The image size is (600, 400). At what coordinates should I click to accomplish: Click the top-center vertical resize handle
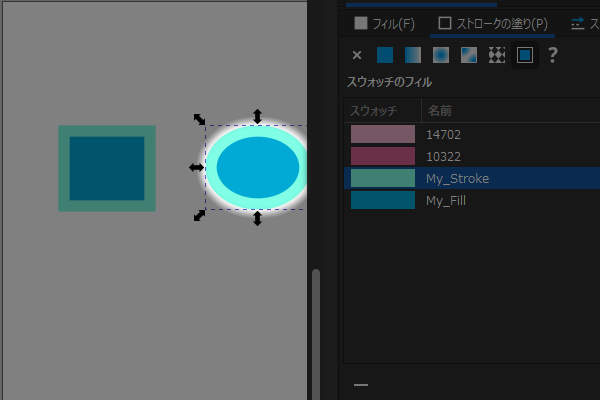click(257, 116)
